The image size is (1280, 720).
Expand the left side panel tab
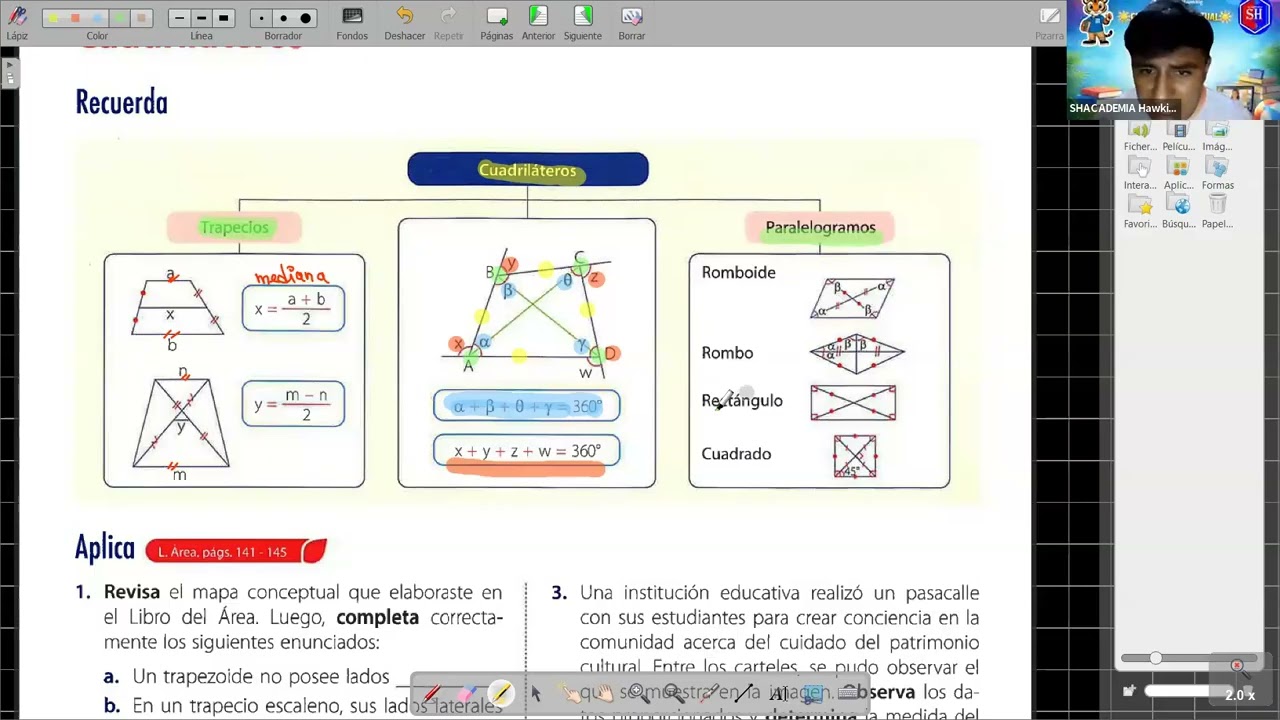point(10,71)
